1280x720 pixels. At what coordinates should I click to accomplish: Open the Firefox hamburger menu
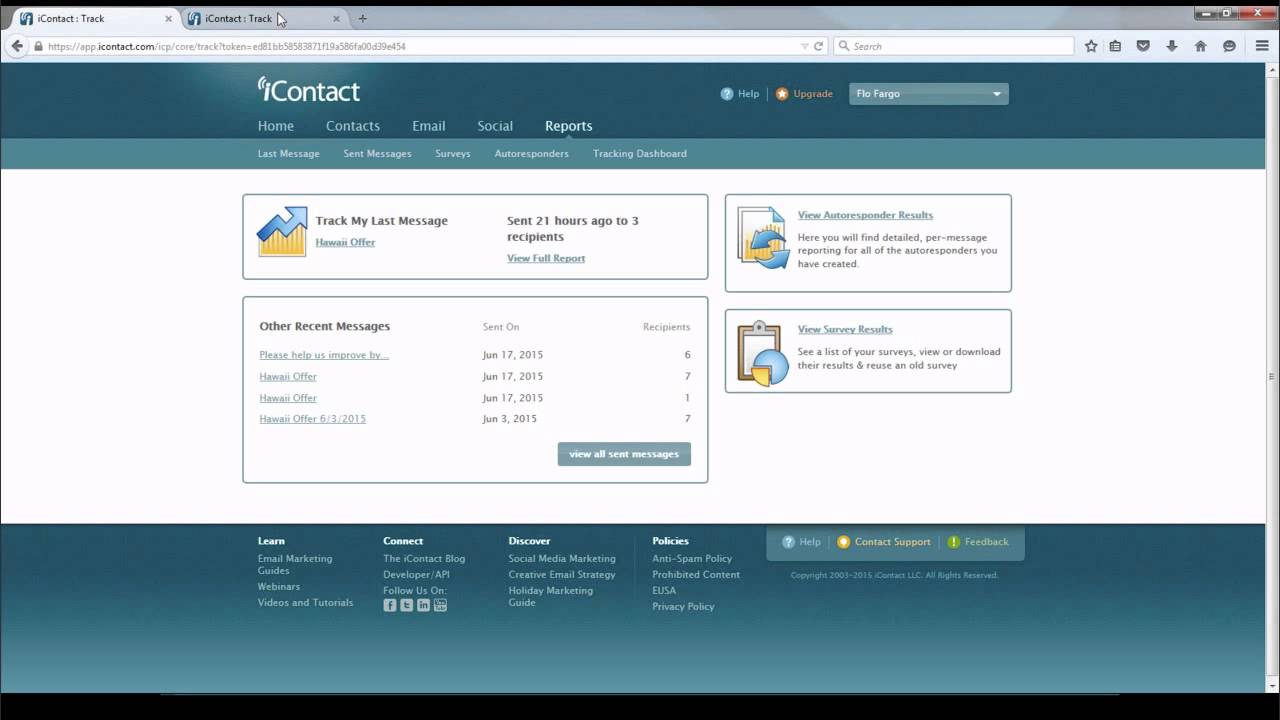click(x=1262, y=46)
